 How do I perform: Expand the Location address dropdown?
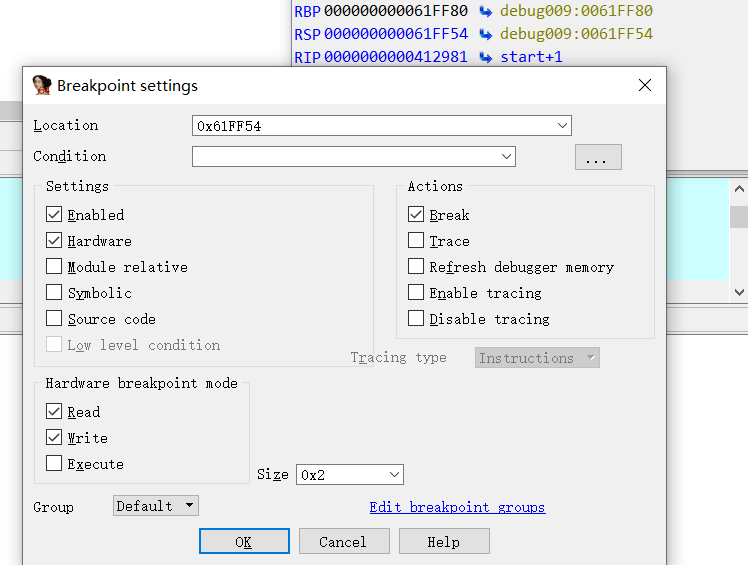coord(562,126)
